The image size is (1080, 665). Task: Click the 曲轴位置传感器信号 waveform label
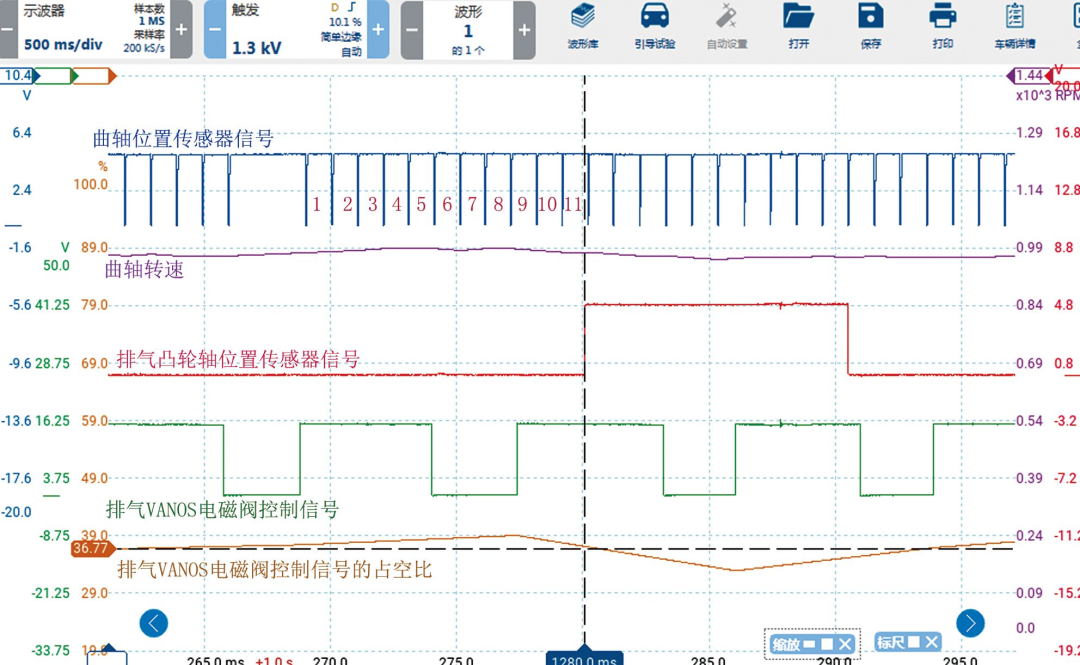183,139
